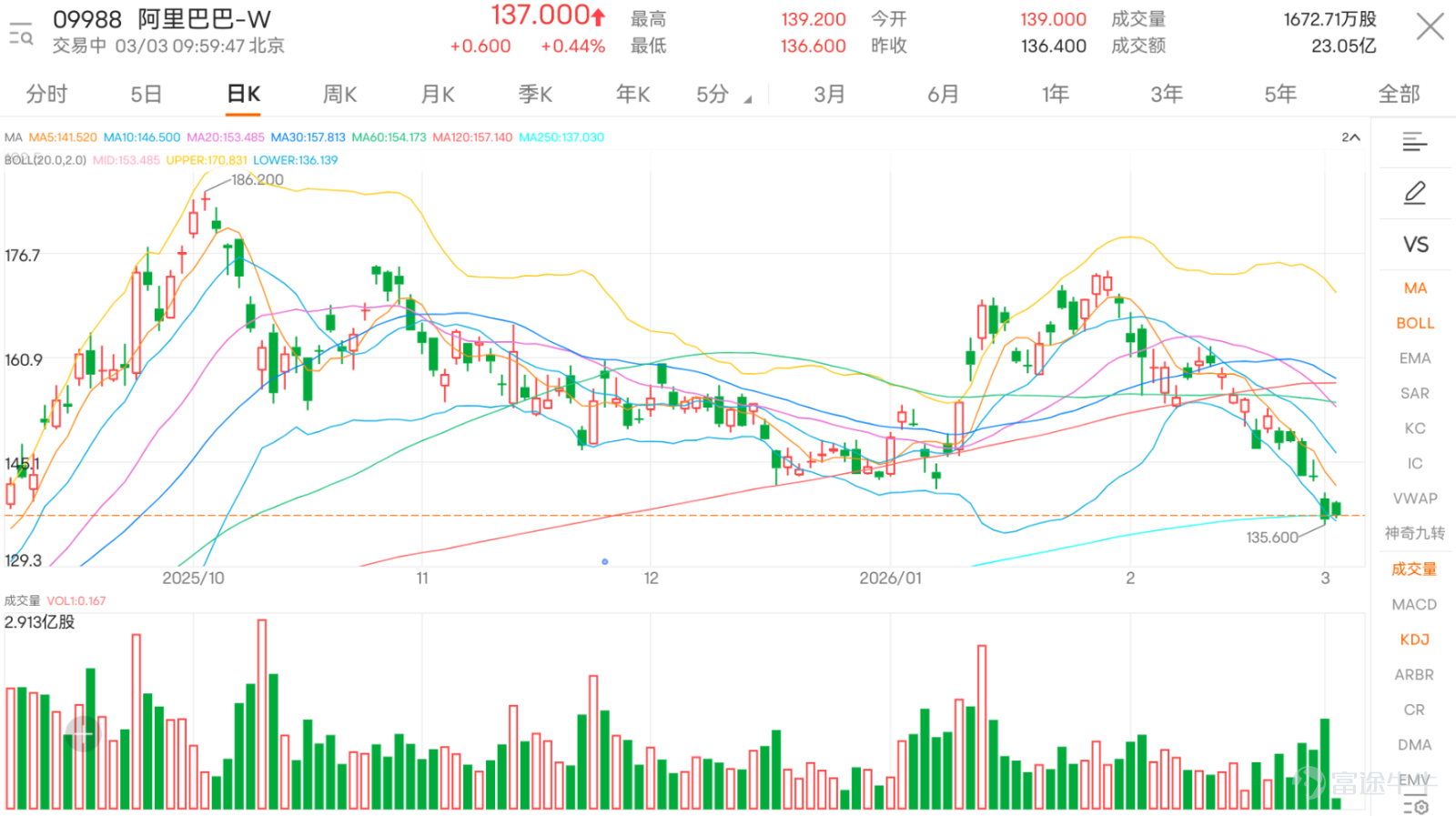1456x816 pixels.
Task: Click the MA5:141.520 legend value
Action: tap(63, 137)
